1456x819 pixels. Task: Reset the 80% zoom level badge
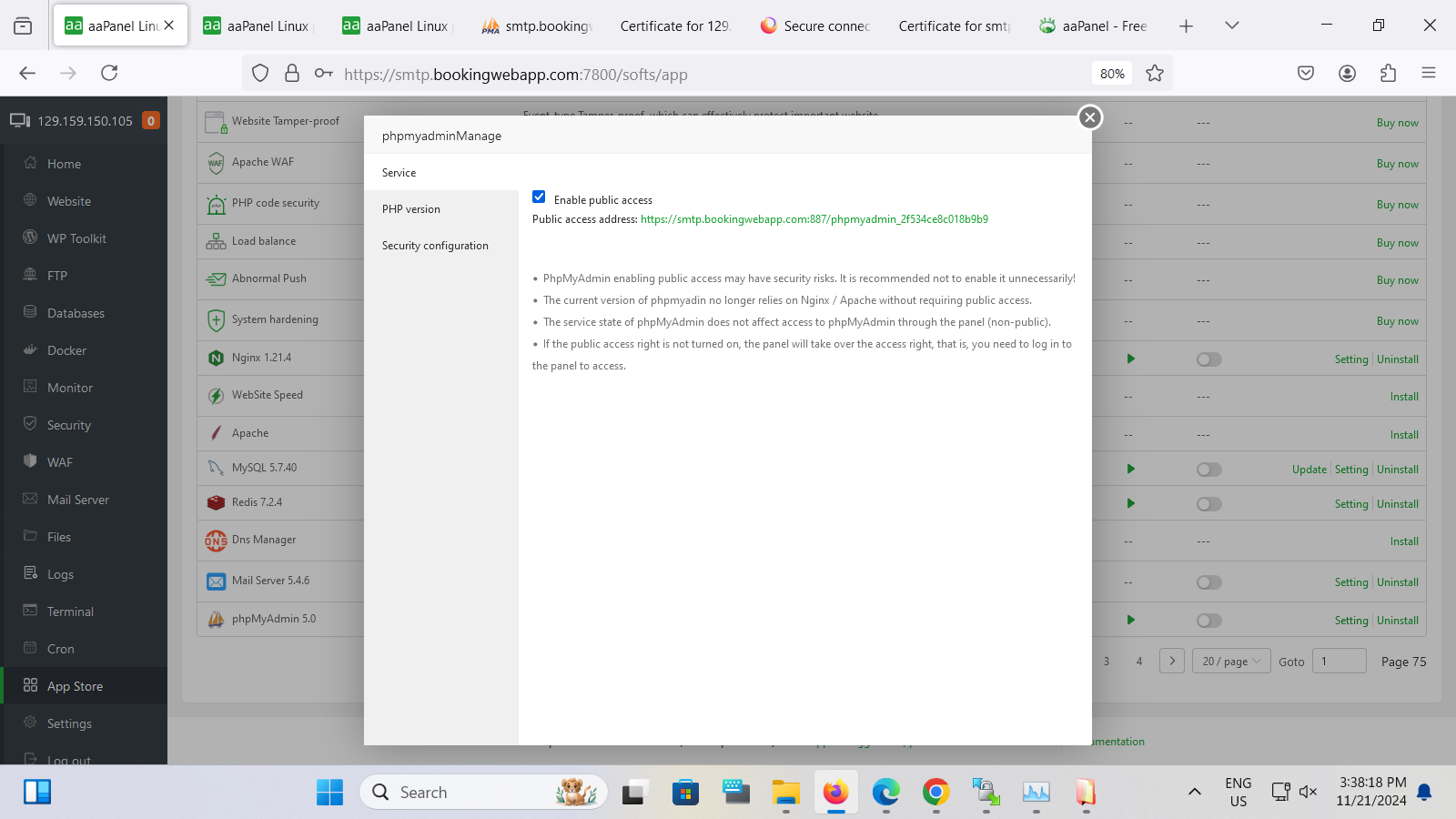[1112, 74]
